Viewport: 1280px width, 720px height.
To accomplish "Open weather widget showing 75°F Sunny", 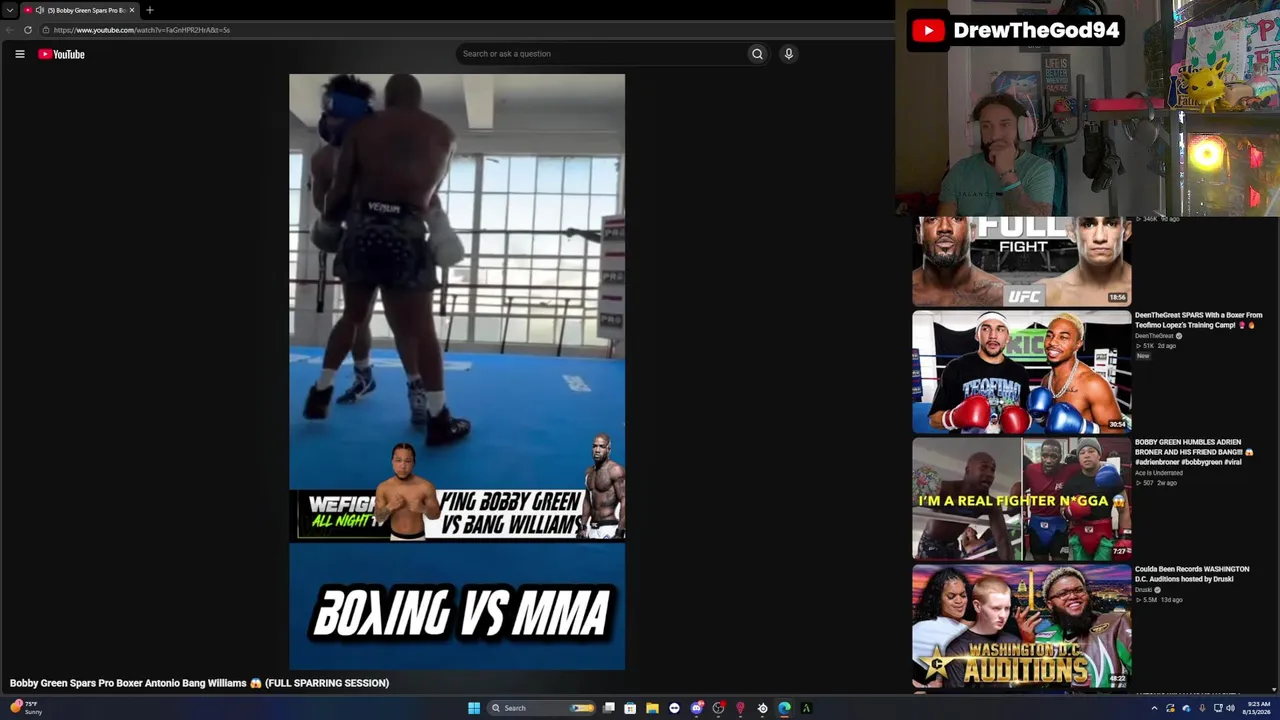I will coord(27,708).
